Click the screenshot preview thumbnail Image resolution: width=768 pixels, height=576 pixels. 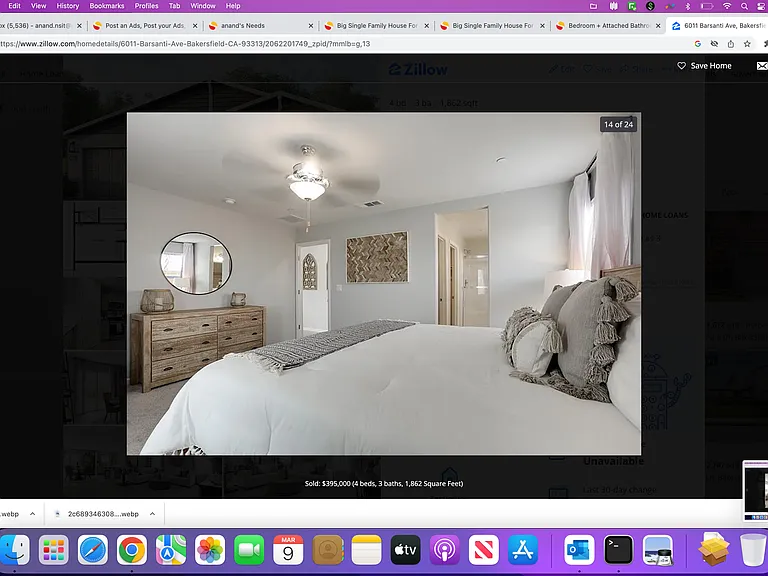tap(756, 490)
